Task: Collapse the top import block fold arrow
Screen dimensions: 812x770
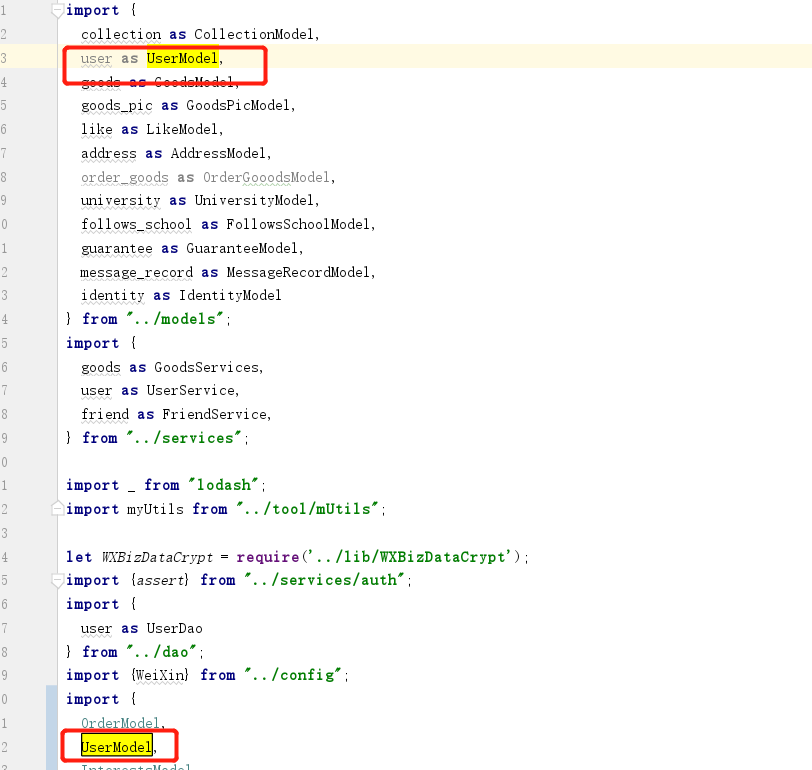Action: (x=55, y=10)
